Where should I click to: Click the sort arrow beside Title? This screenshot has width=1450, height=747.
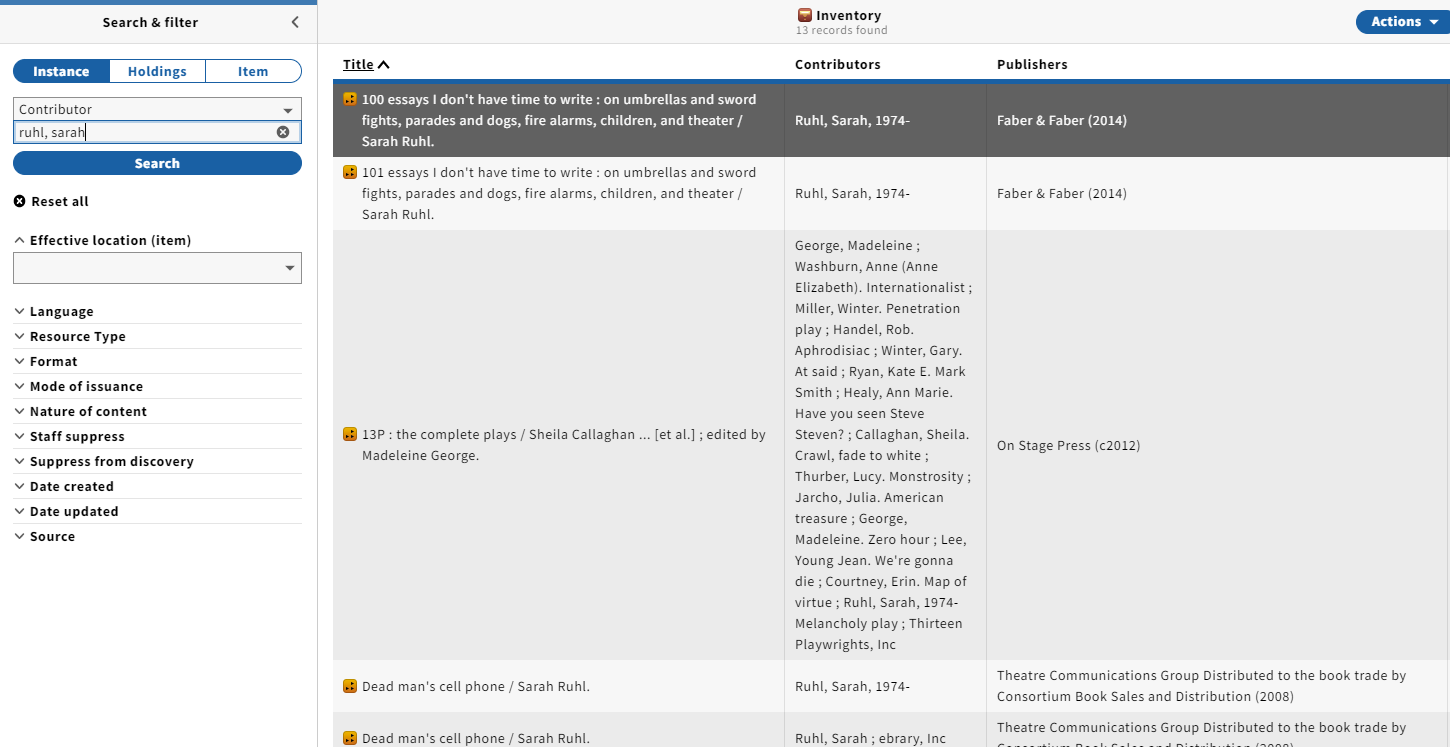[384, 65]
